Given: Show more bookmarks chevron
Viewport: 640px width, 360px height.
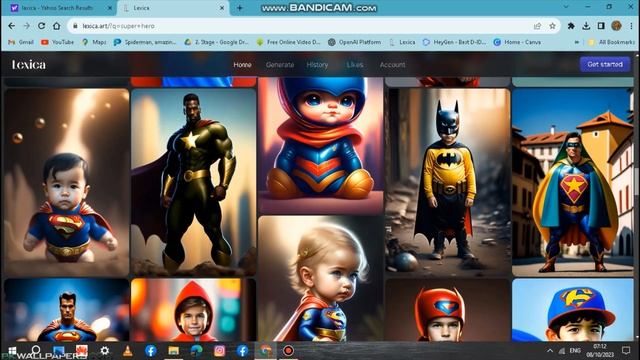Looking at the screenshot, I should tap(576, 42).
